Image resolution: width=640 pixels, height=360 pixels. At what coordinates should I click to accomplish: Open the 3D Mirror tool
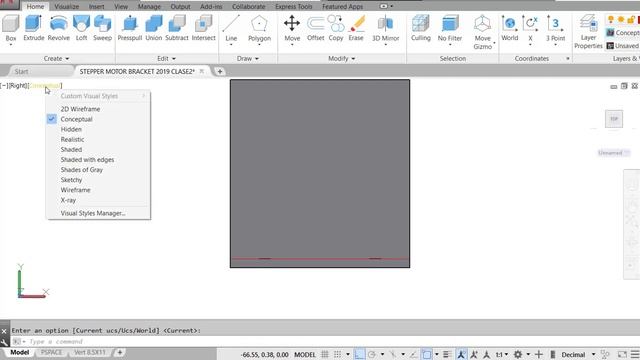pos(385,29)
